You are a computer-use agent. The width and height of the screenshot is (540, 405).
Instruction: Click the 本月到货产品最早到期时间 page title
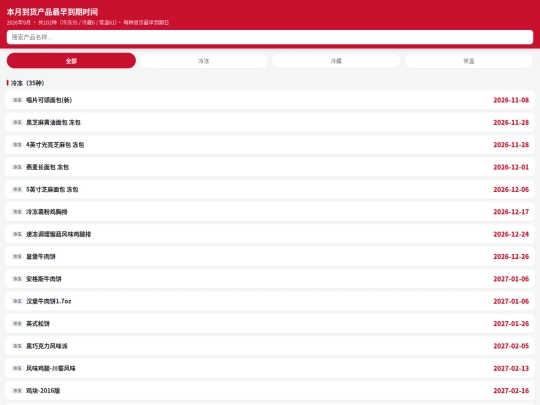pyautogui.click(x=52, y=12)
